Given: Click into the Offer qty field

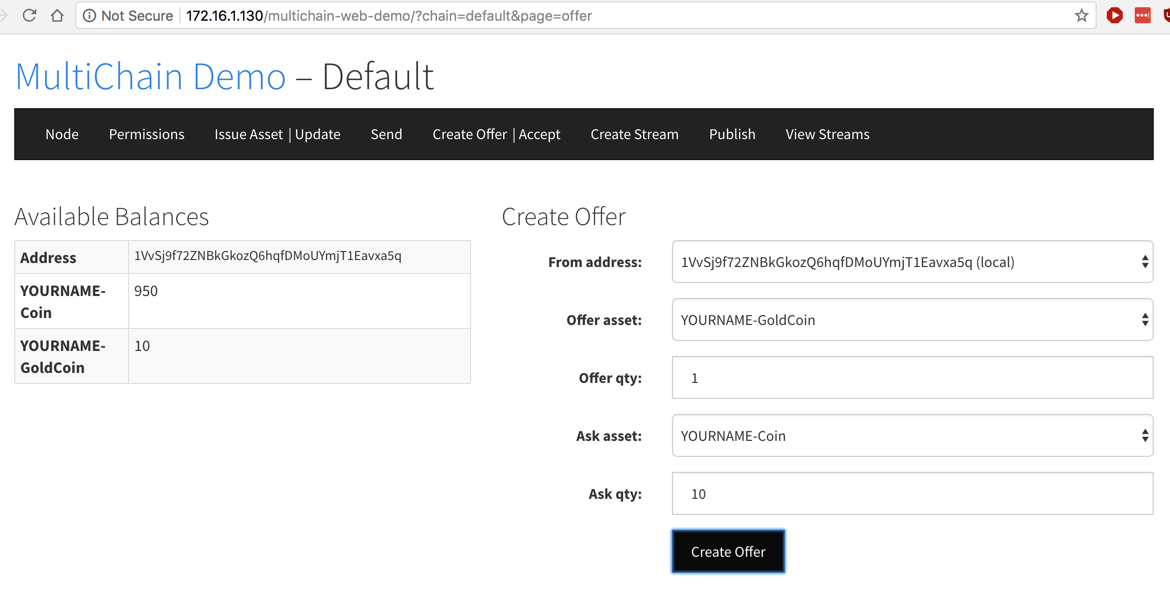Looking at the screenshot, I should coord(912,378).
